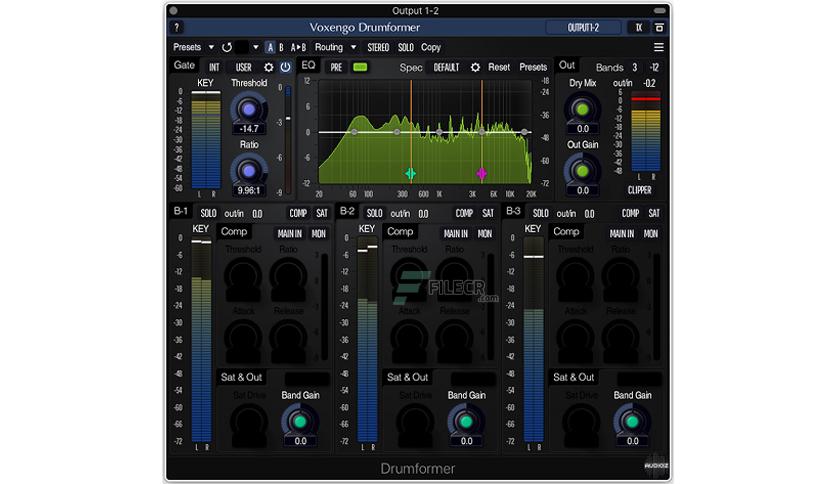836x484 pixels.
Task: Open the black color swatch dropdown arrow
Action: 256,47
